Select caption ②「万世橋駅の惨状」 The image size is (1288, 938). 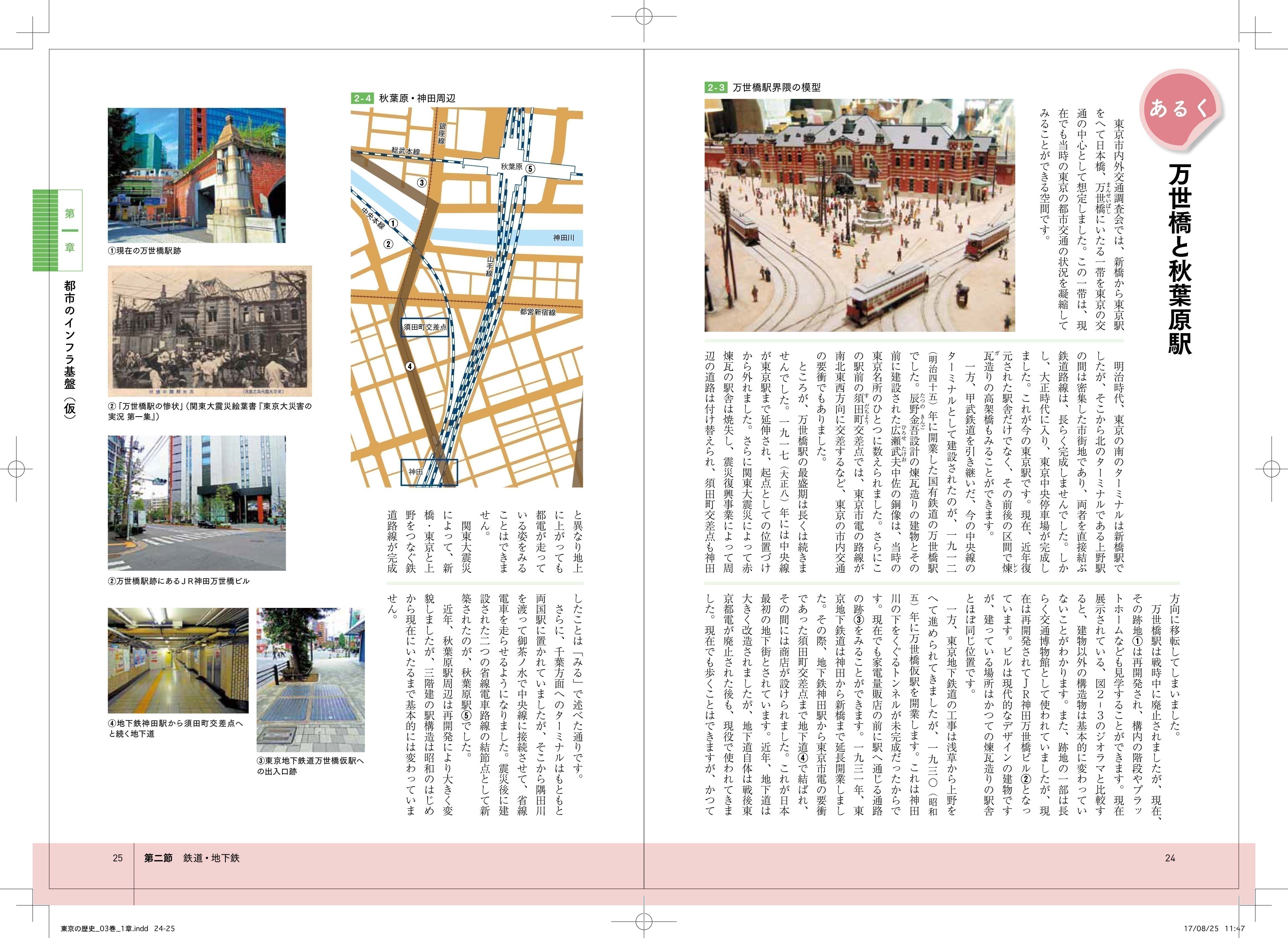point(210,412)
